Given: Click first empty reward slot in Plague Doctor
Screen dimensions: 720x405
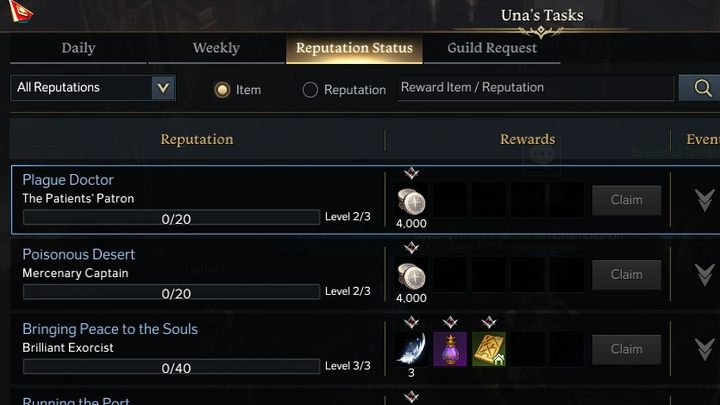Looking at the screenshot, I should click(x=450, y=200).
